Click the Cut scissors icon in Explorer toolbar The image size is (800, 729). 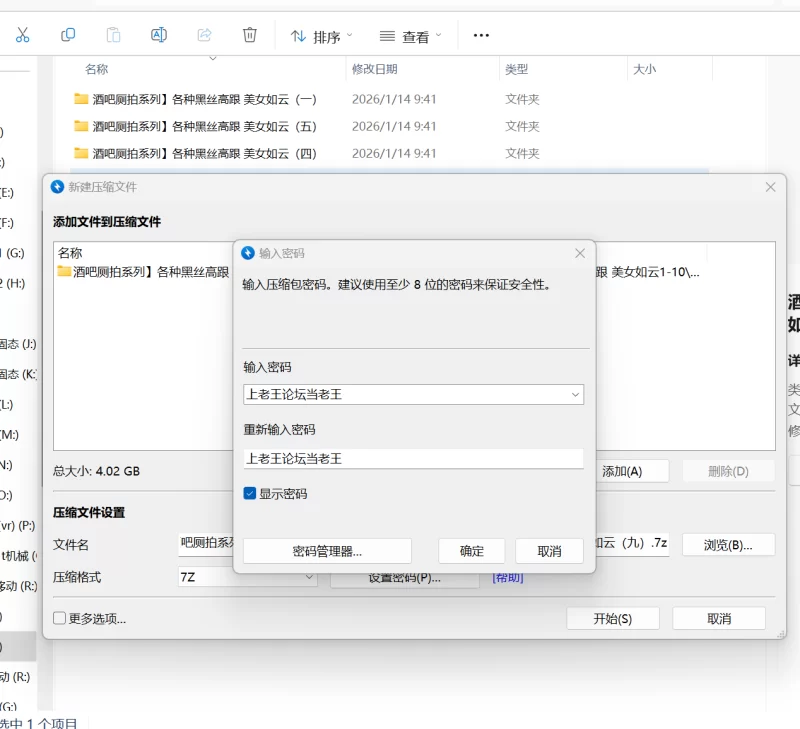[22, 35]
